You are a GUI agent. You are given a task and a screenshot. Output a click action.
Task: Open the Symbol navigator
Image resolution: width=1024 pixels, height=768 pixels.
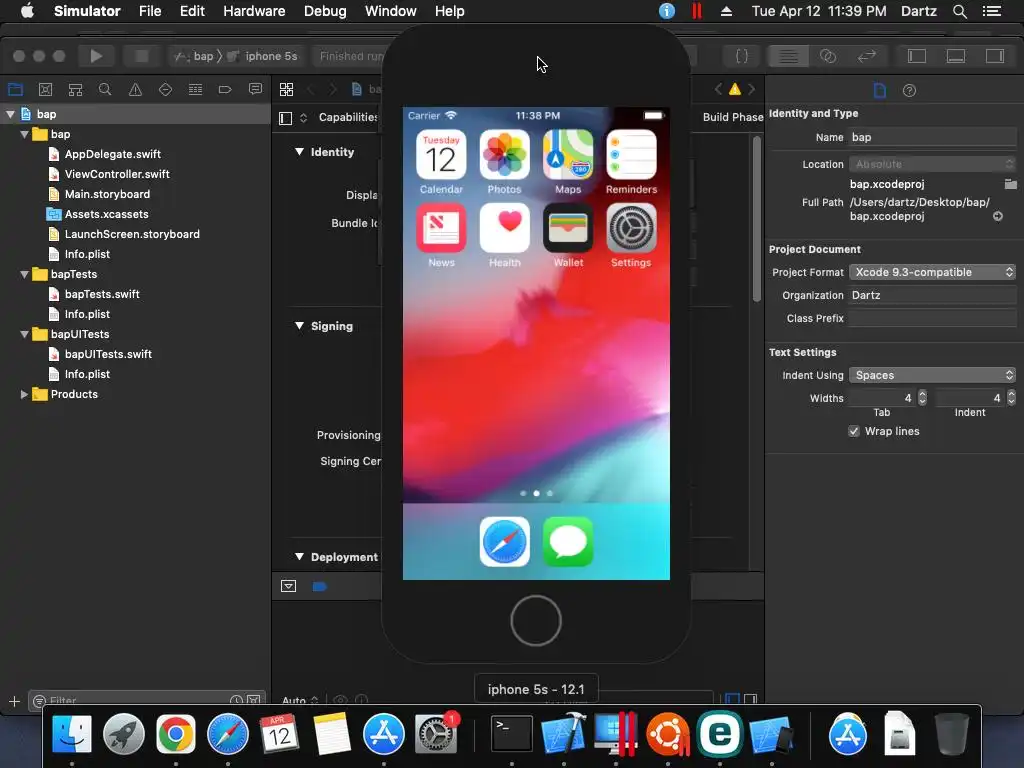pyautogui.click(x=75, y=89)
